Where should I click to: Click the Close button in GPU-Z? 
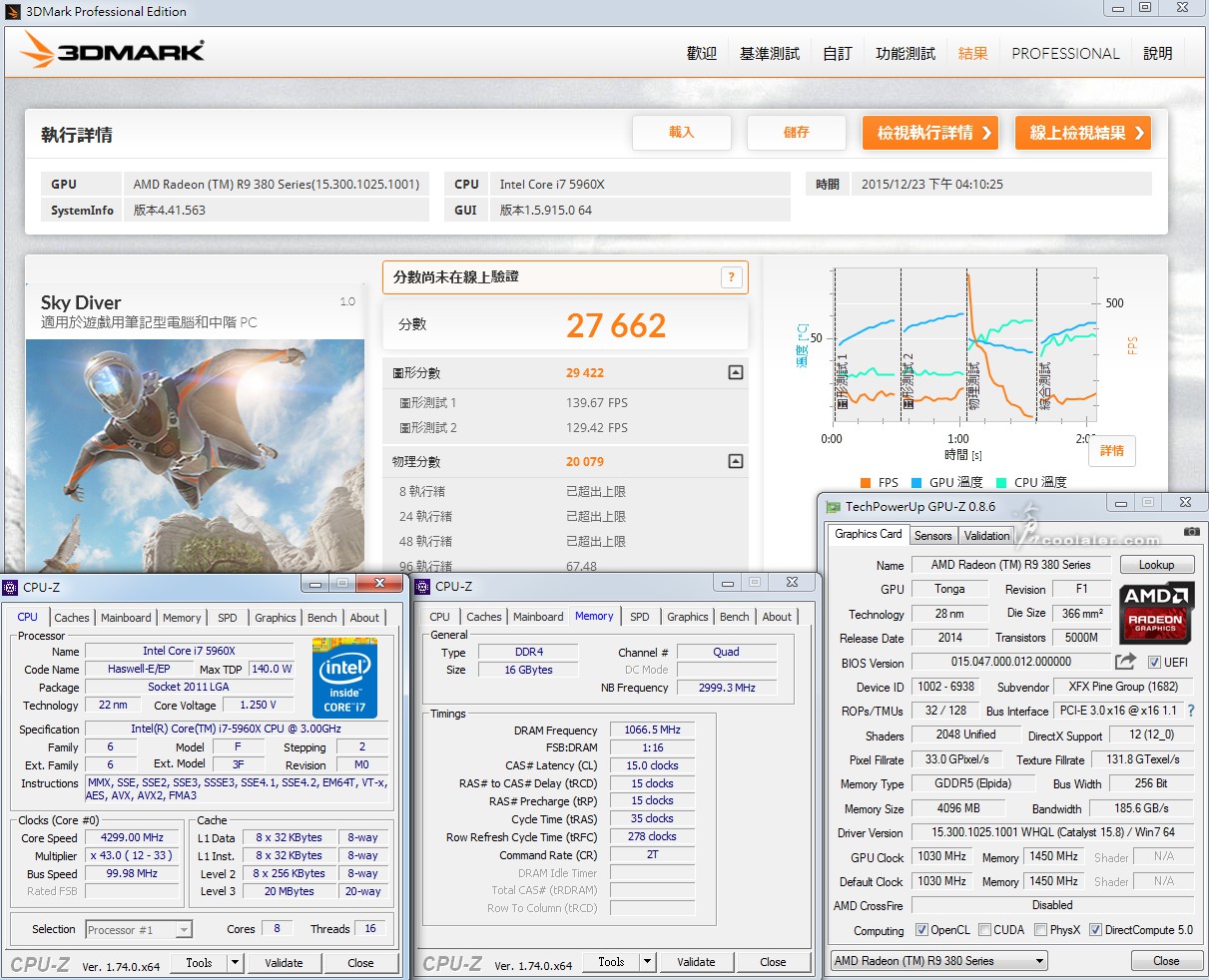coord(1166,961)
